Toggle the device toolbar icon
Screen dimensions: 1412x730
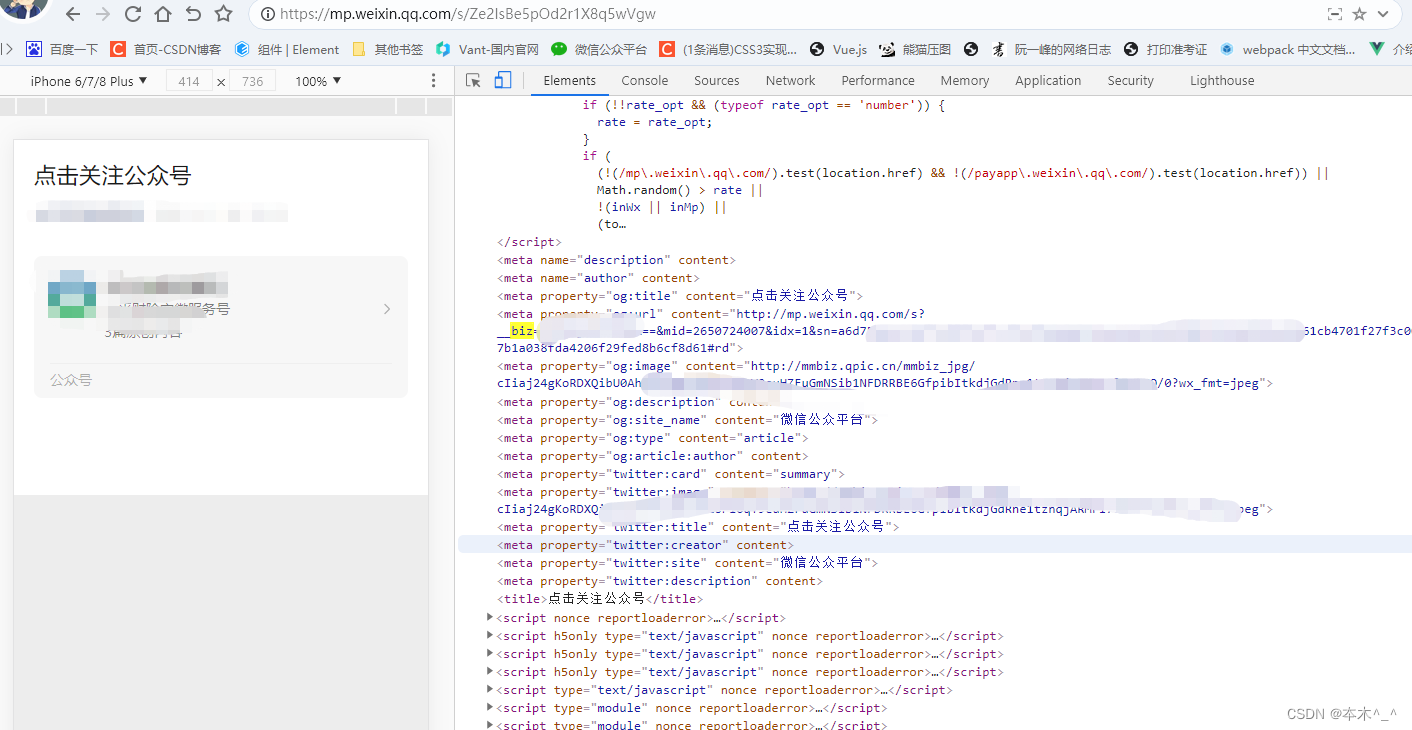(503, 80)
